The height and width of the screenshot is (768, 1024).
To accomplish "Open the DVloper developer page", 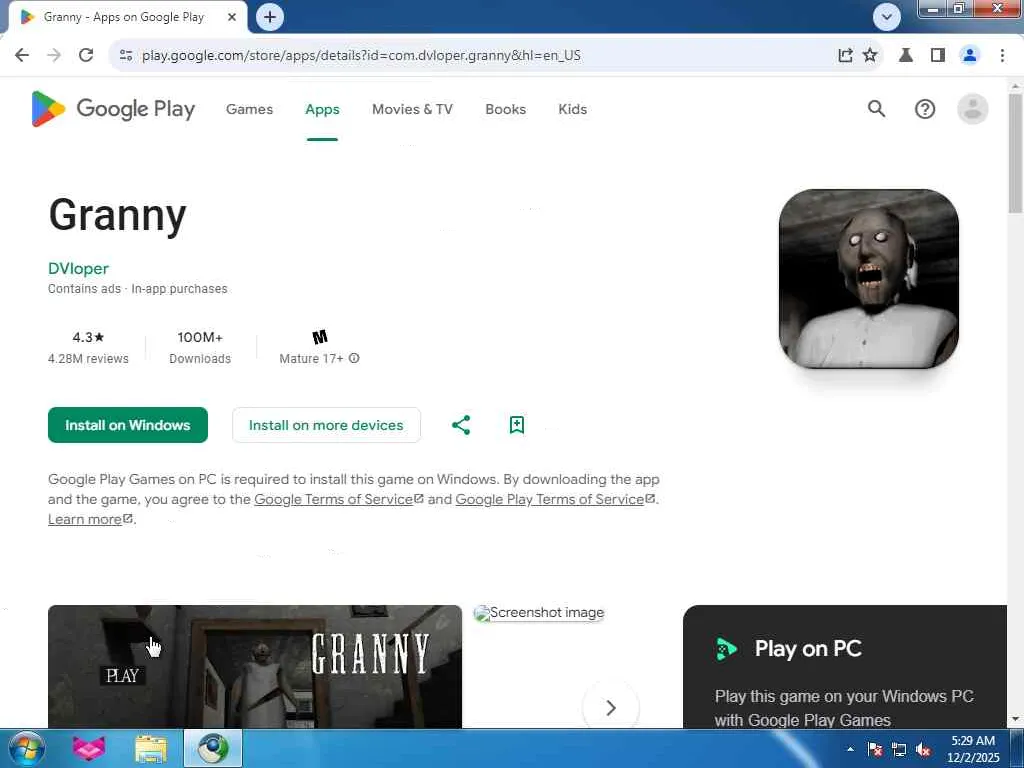I will pos(78,268).
